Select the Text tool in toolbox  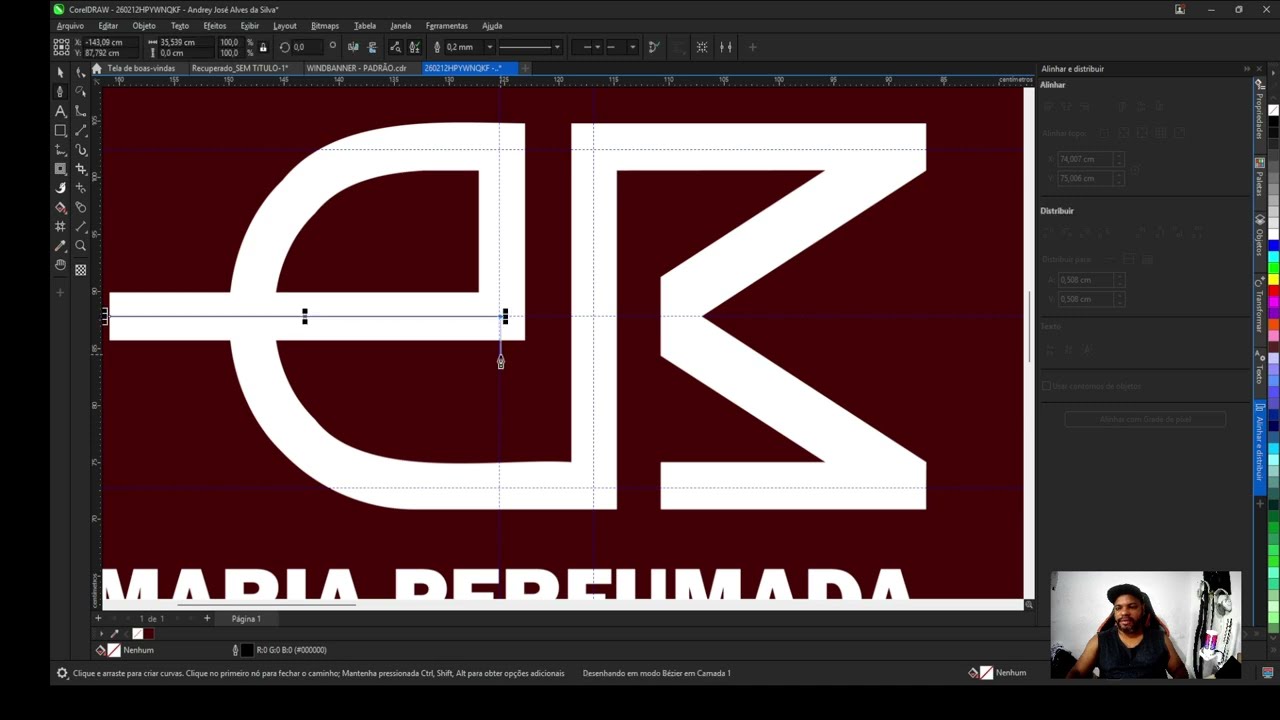click(60, 111)
